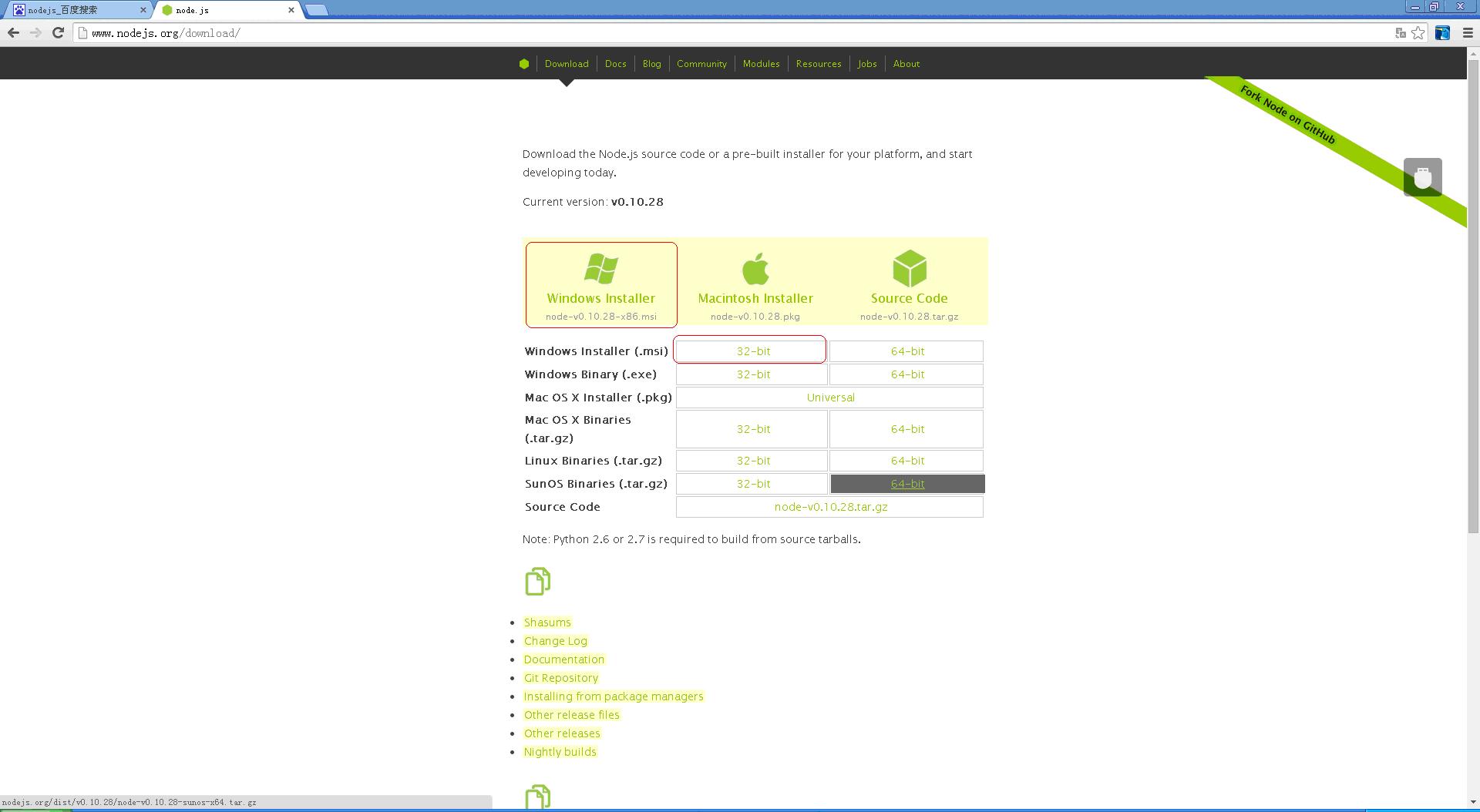Download node-v0.10.28.tar.gz from table row
The height and width of the screenshot is (812, 1480).
point(830,507)
